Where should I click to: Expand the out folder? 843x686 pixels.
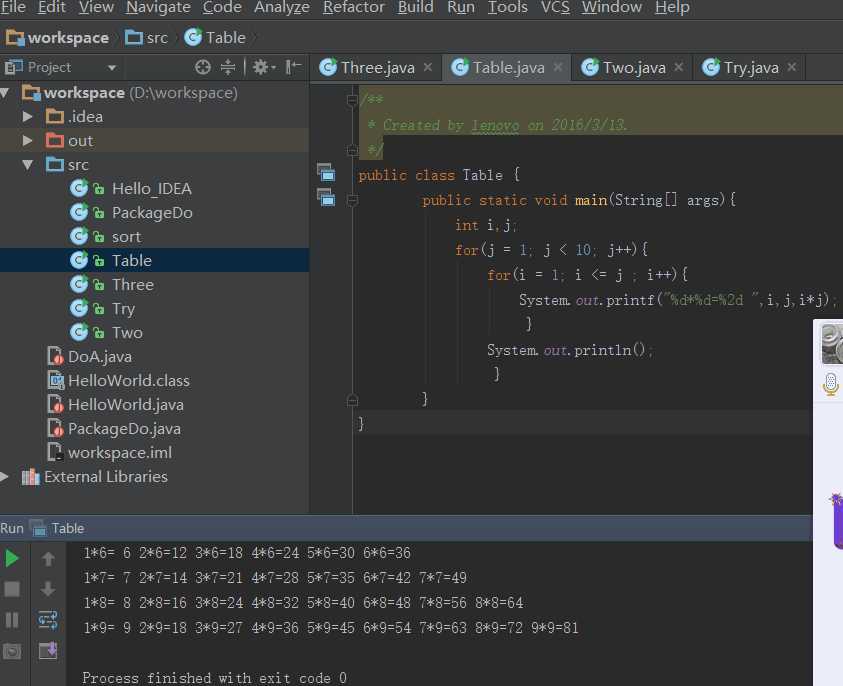pyautogui.click(x=27, y=141)
